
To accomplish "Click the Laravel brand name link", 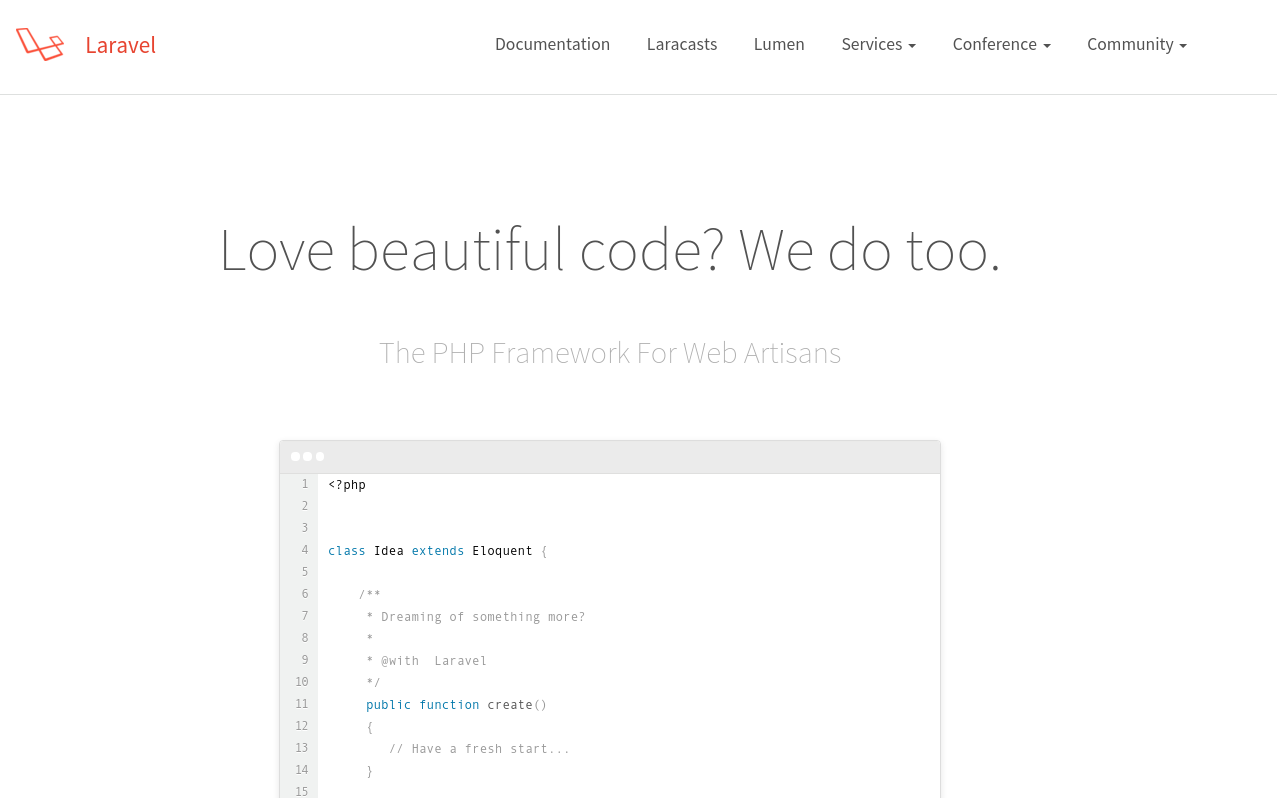I will point(121,45).
